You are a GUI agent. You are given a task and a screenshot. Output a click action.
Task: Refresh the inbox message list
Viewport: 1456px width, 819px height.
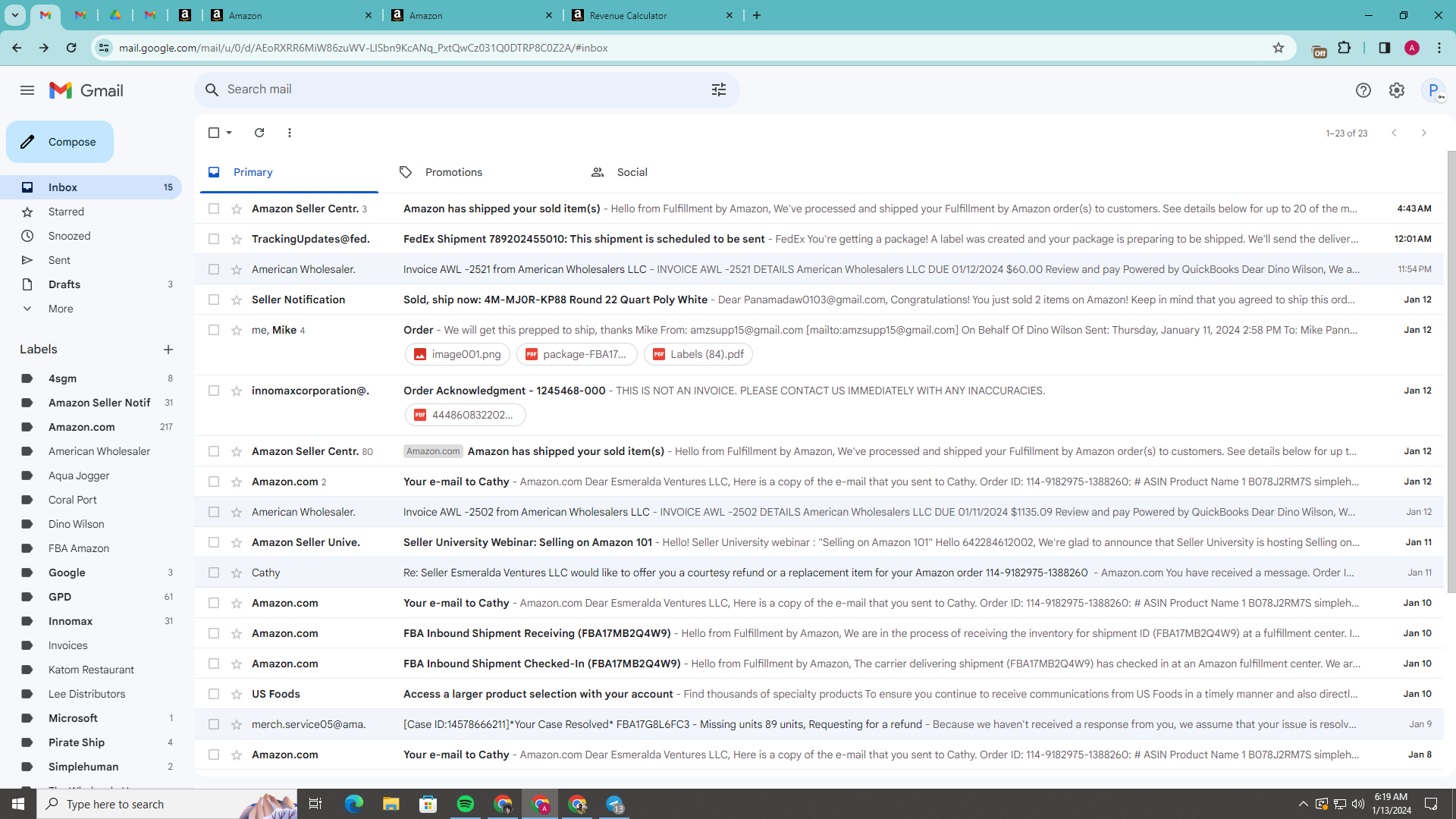259,133
